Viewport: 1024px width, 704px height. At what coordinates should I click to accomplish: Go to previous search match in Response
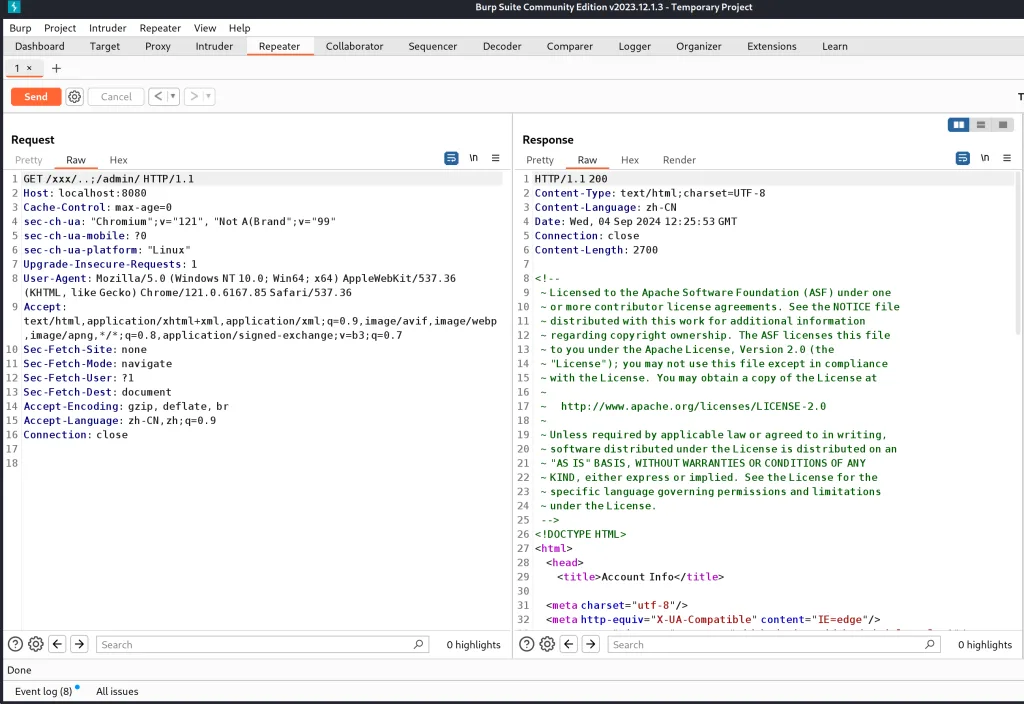(x=569, y=644)
